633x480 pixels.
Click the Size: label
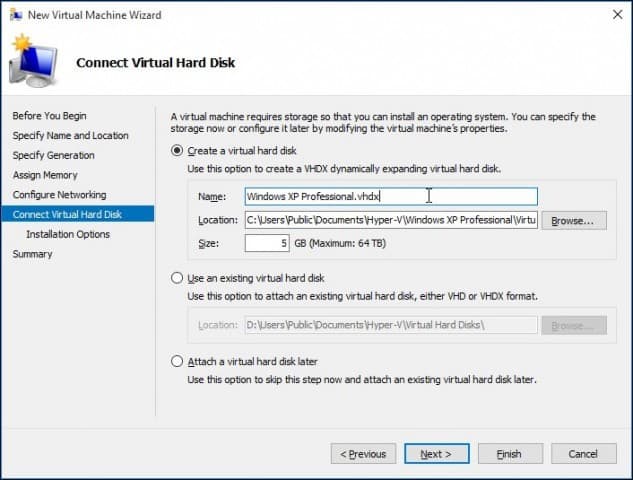[x=208, y=243]
